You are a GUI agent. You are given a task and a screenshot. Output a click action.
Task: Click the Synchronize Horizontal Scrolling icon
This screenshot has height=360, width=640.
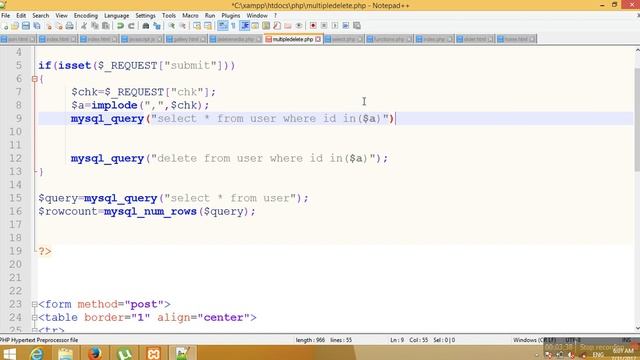(208, 26)
